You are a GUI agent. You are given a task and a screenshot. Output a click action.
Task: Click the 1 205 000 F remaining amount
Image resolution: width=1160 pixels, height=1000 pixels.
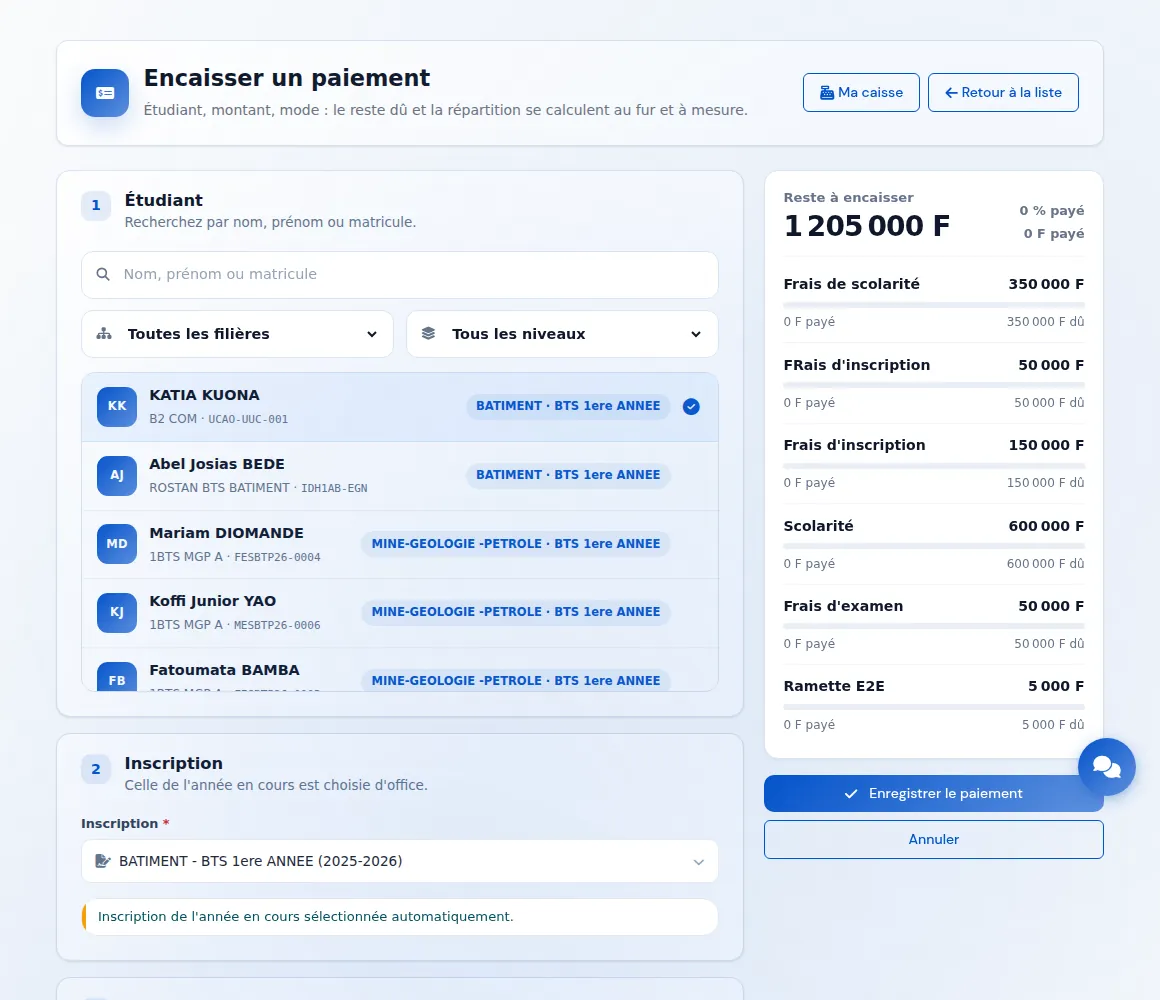click(867, 226)
